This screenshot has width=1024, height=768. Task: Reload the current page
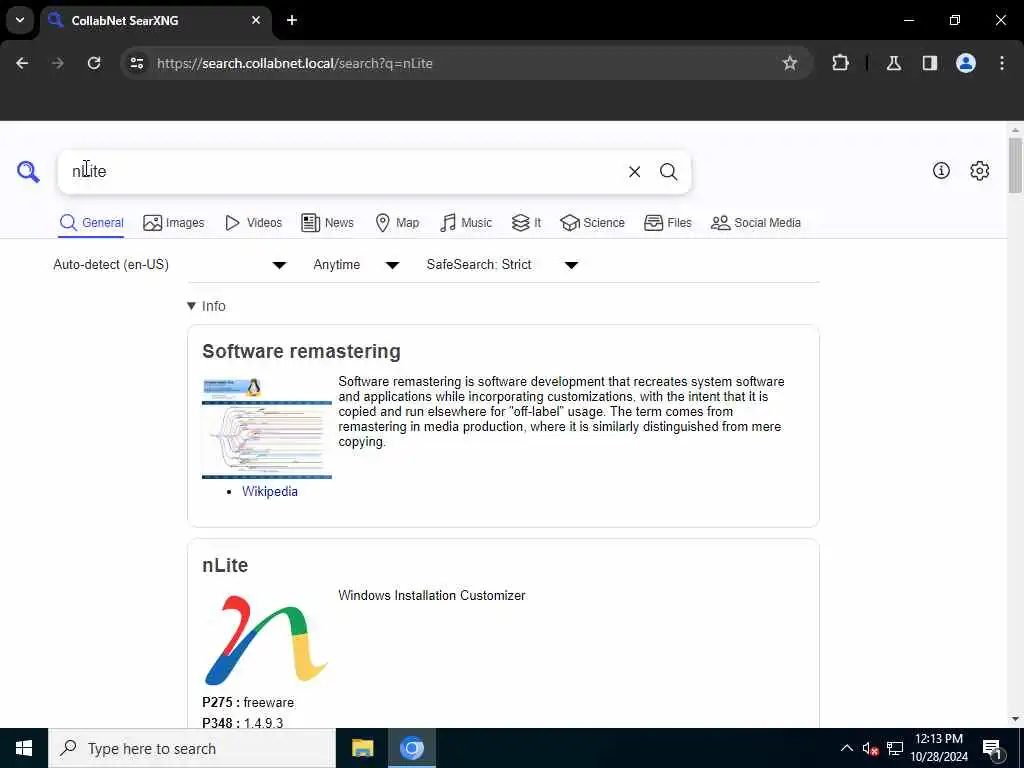point(94,63)
